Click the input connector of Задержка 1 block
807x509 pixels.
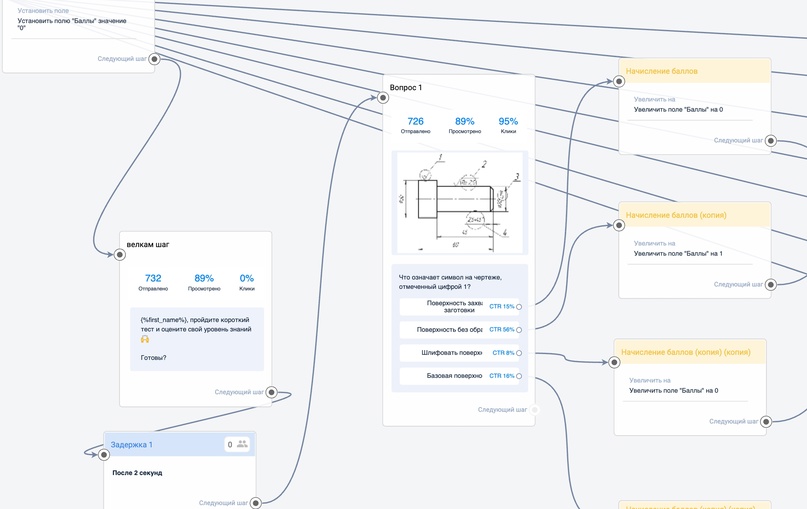(104, 454)
